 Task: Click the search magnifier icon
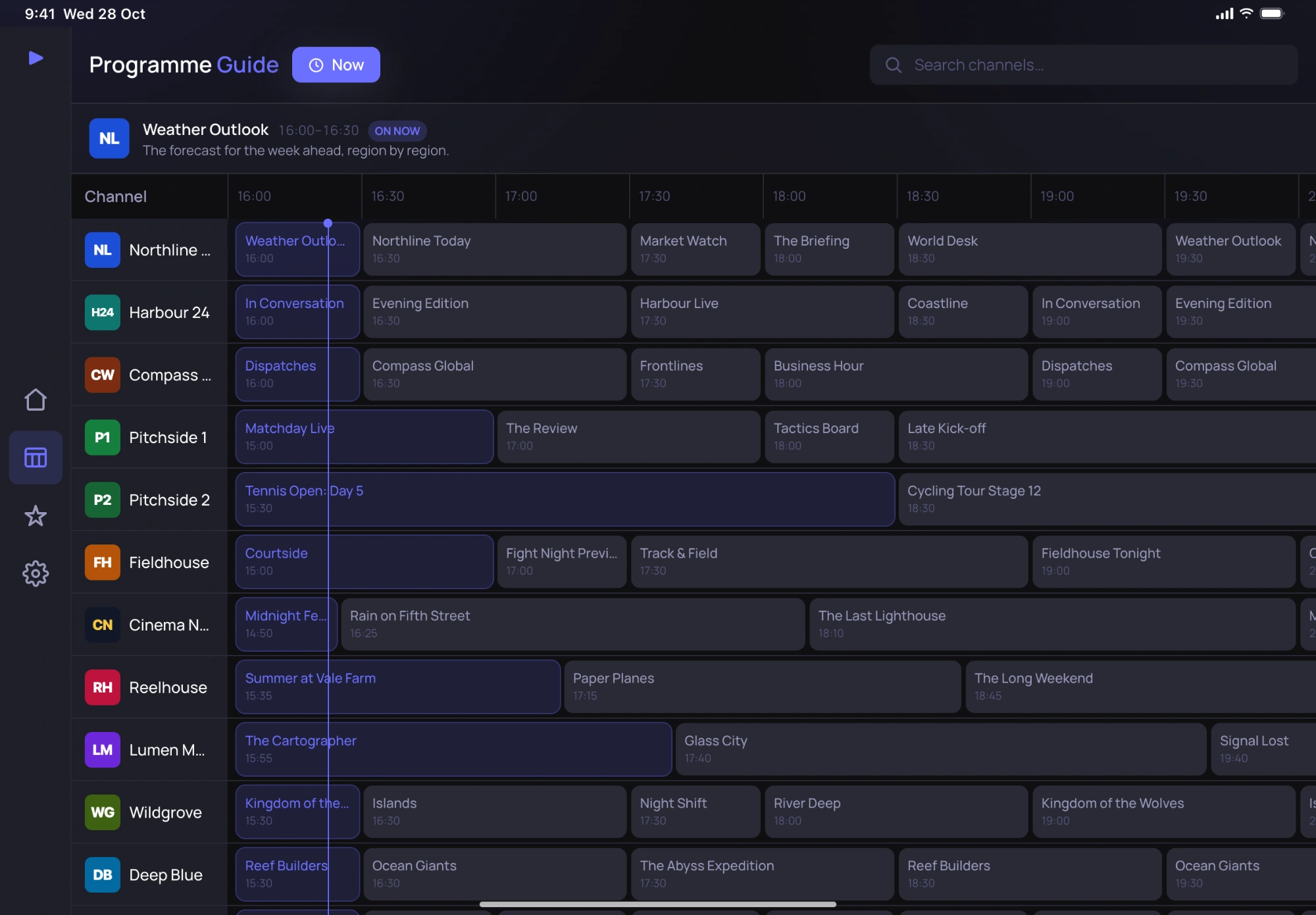point(894,65)
